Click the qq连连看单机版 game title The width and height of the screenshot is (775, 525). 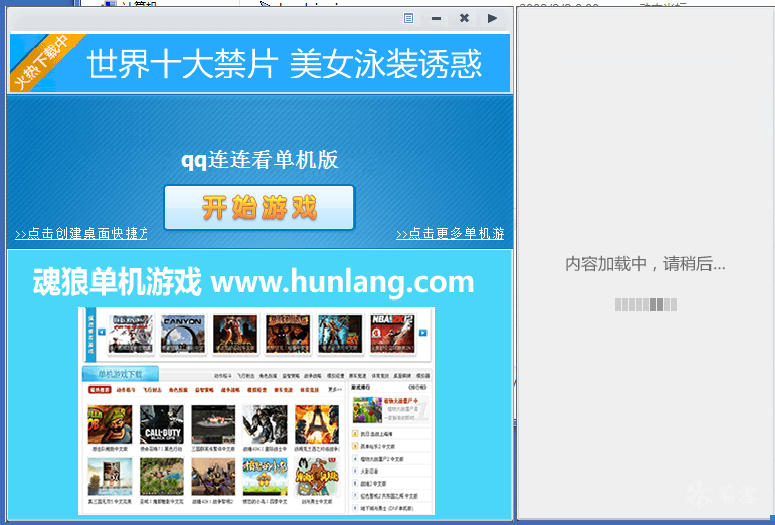click(259, 160)
